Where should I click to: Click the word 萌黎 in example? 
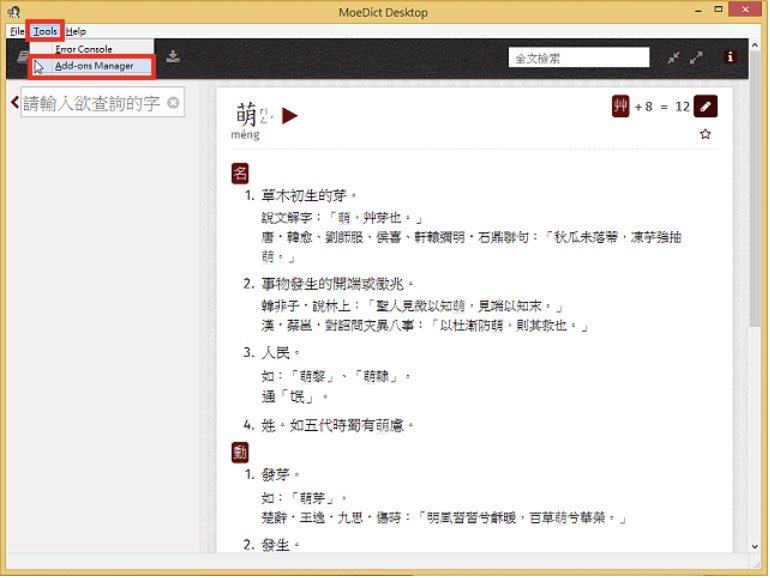tap(312, 377)
